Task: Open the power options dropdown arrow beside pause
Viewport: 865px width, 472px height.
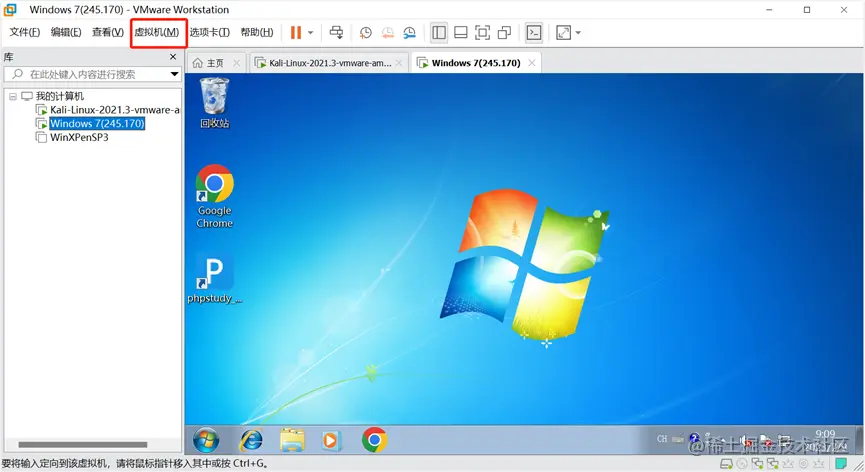Action: coord(311,33)
